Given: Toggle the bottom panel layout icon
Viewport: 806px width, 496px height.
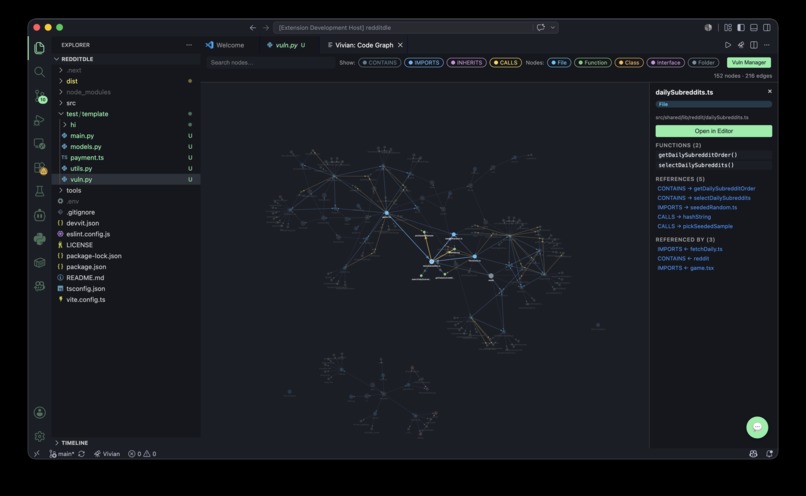Looking at the screenshot, I should tap(754, 28).
